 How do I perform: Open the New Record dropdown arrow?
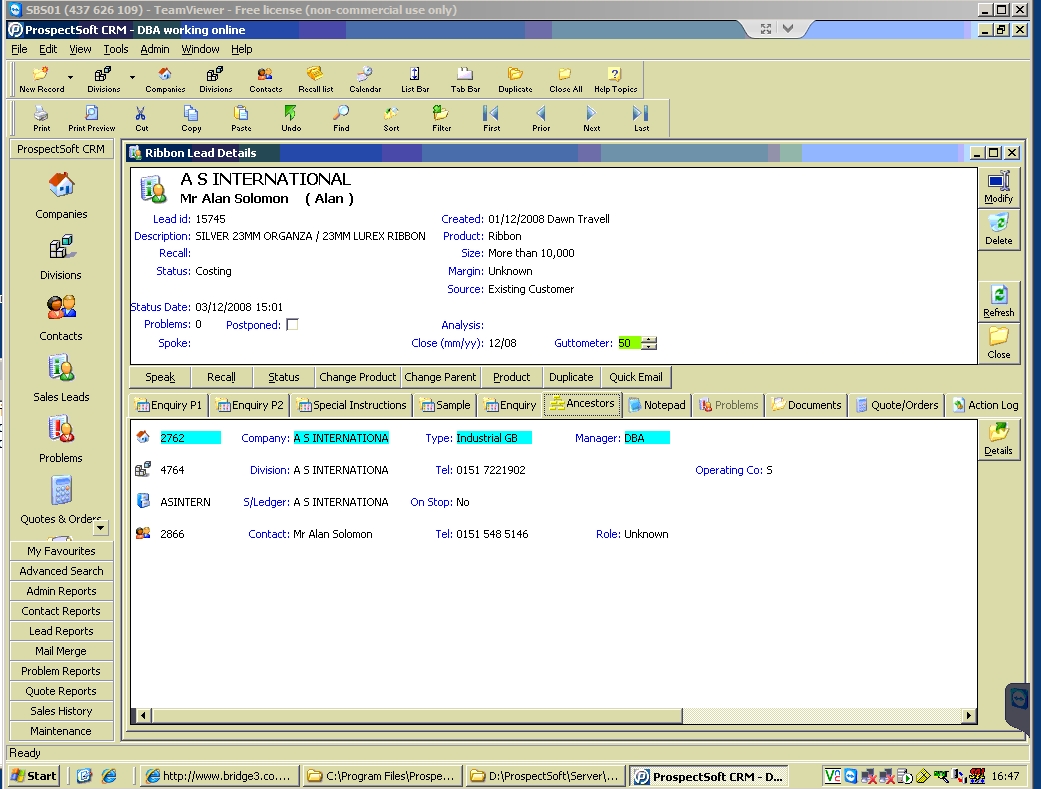70,78
